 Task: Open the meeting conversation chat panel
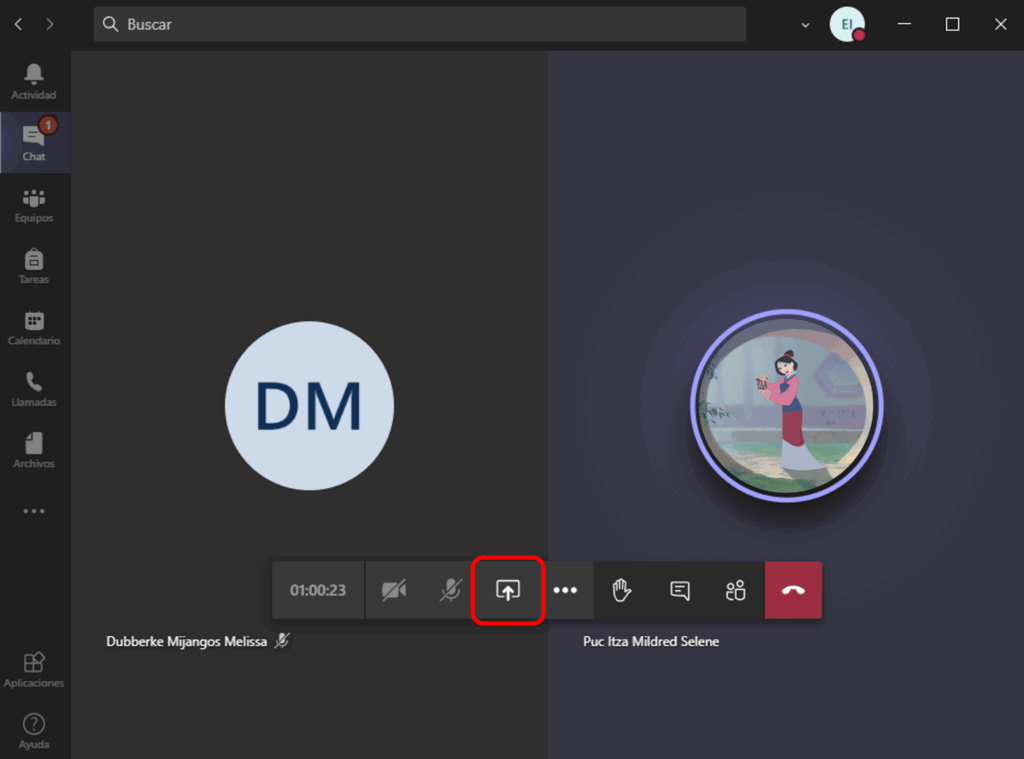point(680,590)
